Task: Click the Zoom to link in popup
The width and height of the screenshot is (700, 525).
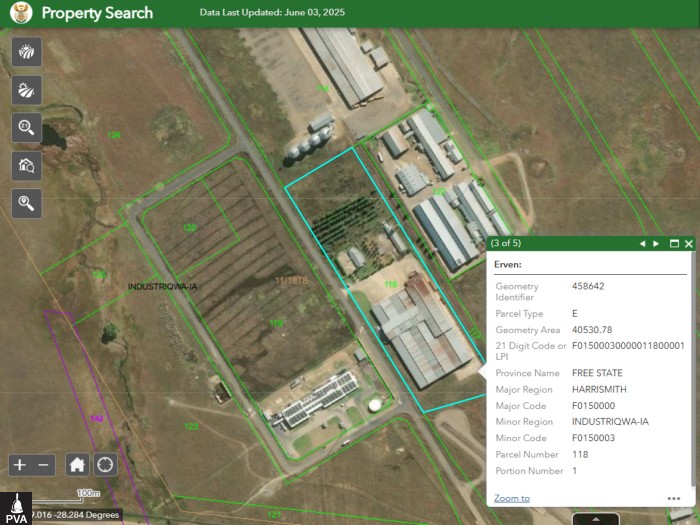Action: coord(512,498)
